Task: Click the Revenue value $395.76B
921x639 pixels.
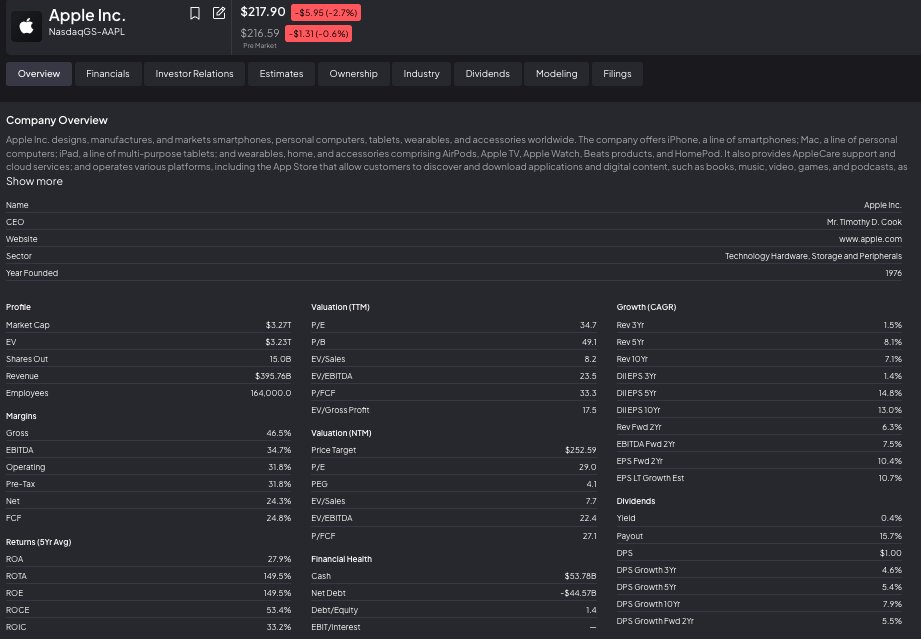Action: (x=273, y=376)
